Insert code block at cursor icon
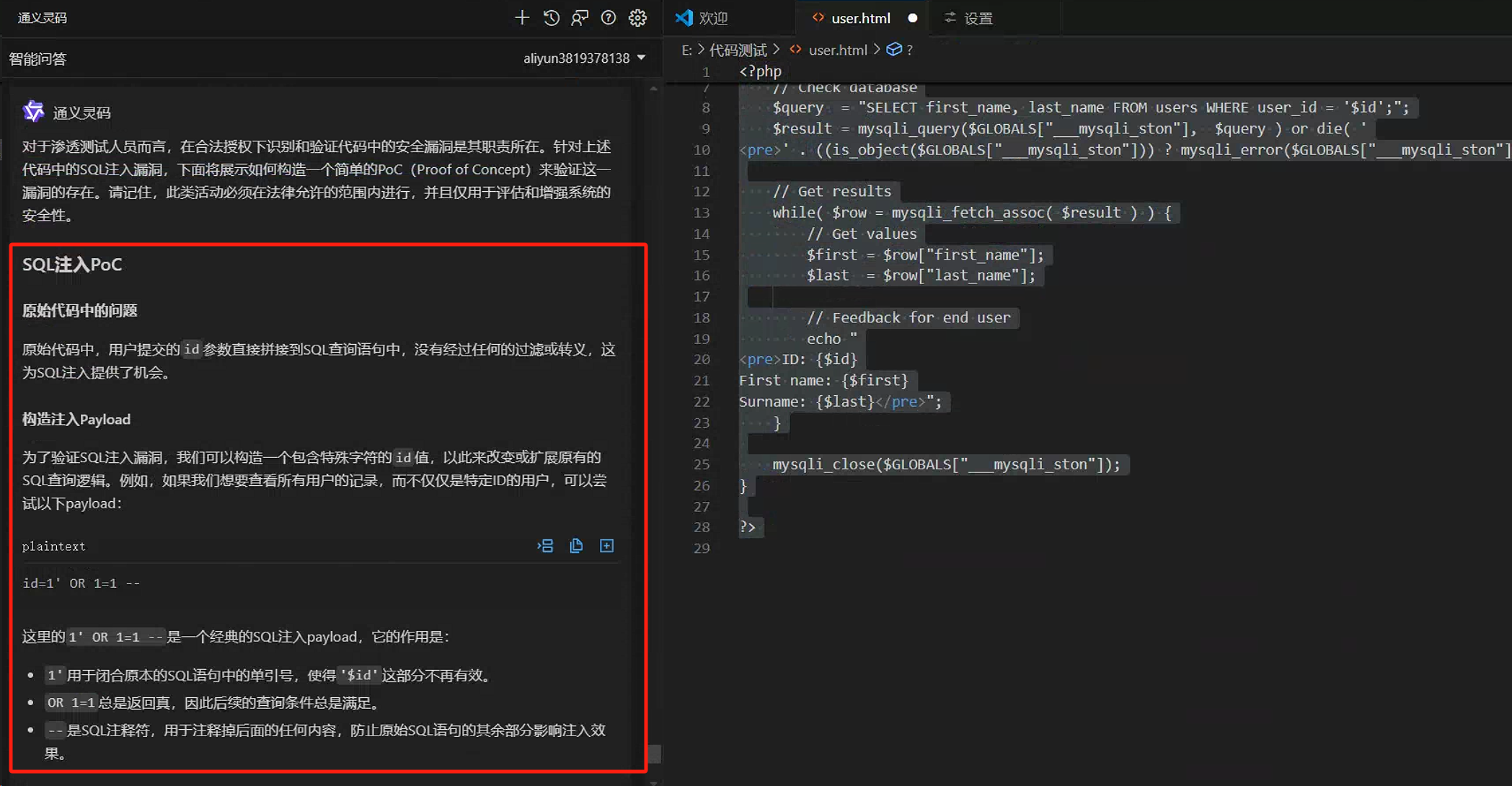Image resolution: width=1512 pixels, height=786 pixels. [x=545, y=546]
